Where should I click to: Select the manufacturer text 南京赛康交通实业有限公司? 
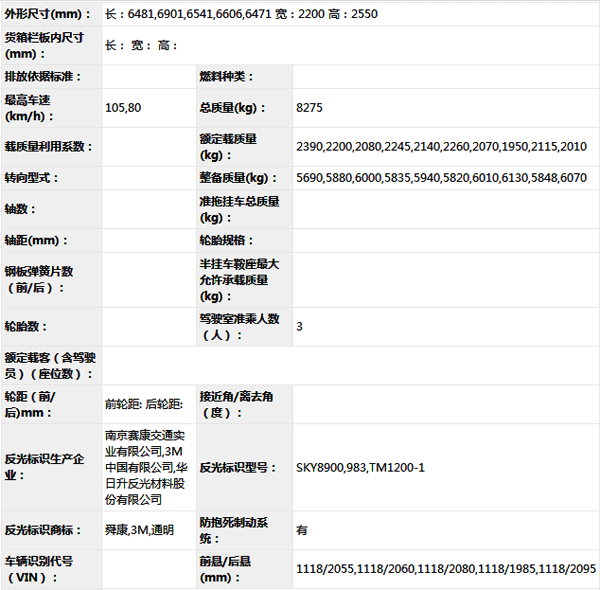(146, 443)
